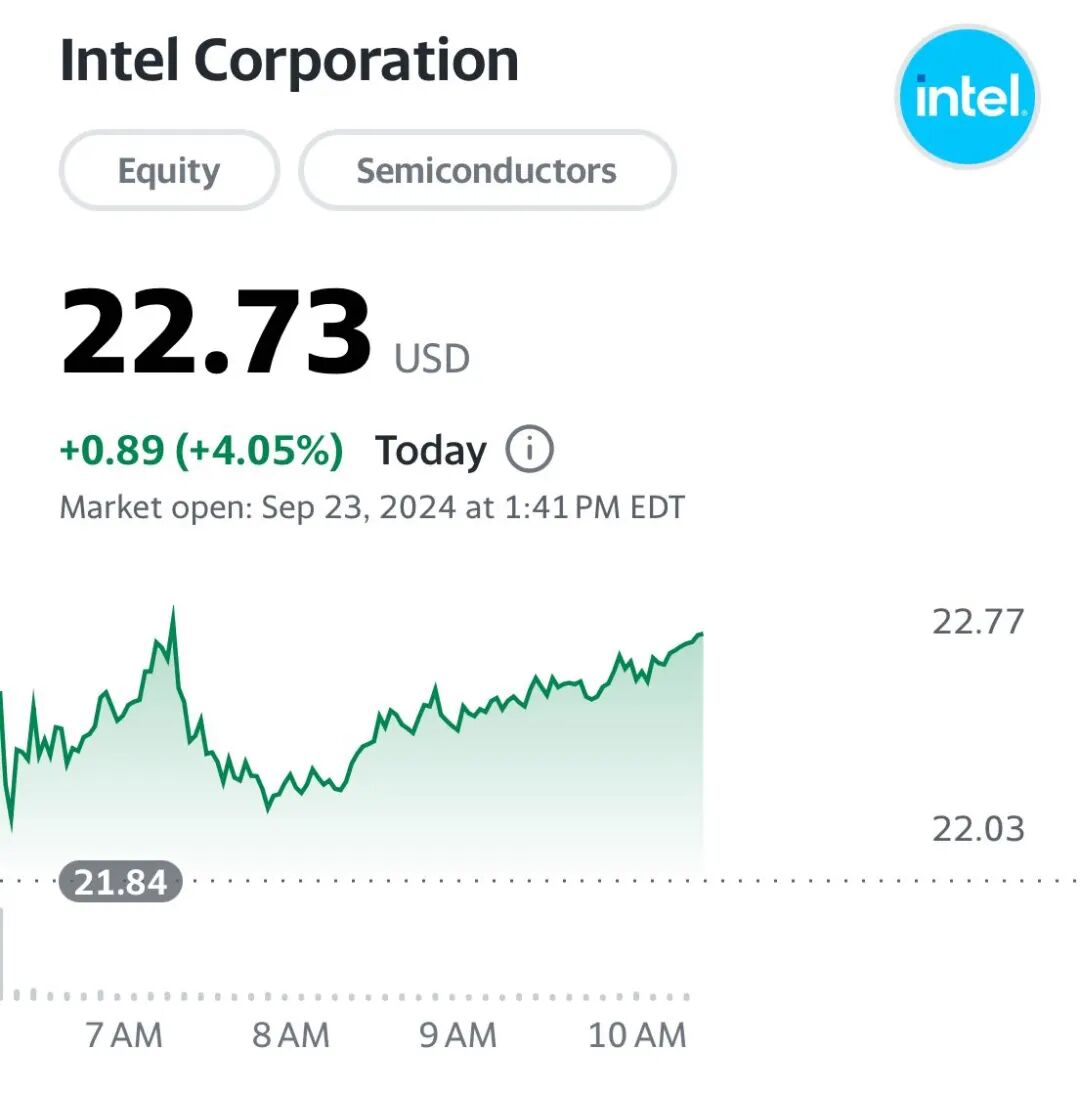Click the 7 AM time axis label
This screenshot has height=1093, width=1080.
point(124,1035)
